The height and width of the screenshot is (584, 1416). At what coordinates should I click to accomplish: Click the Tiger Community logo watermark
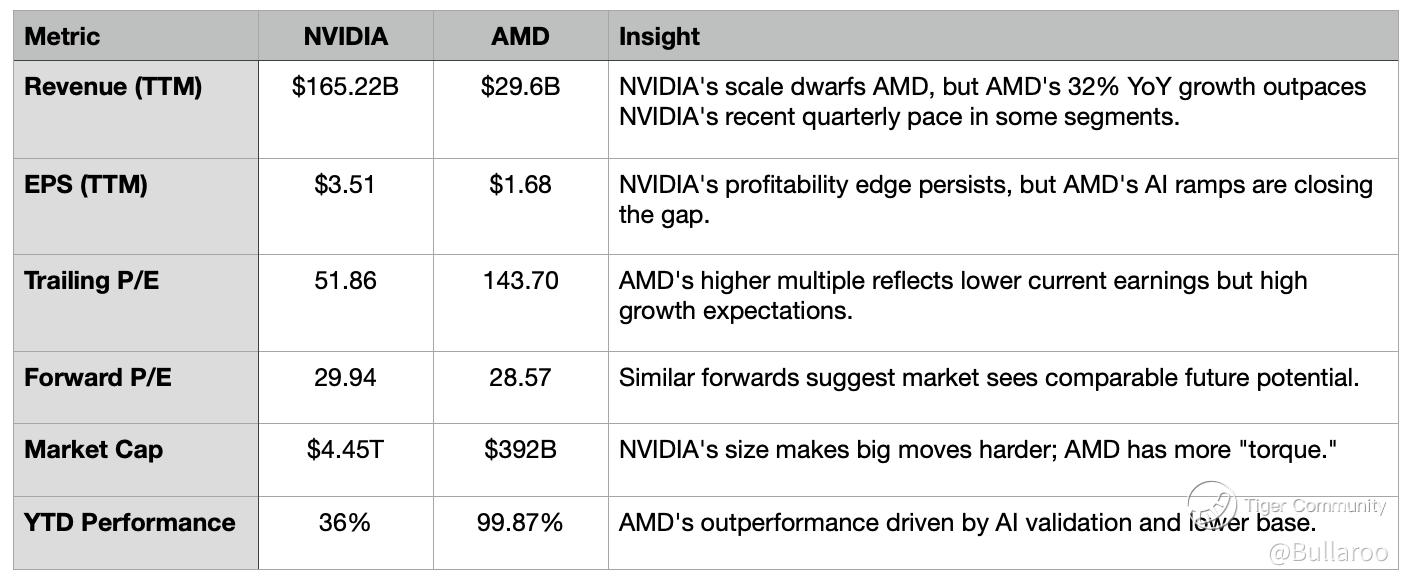click(1211, 507)
